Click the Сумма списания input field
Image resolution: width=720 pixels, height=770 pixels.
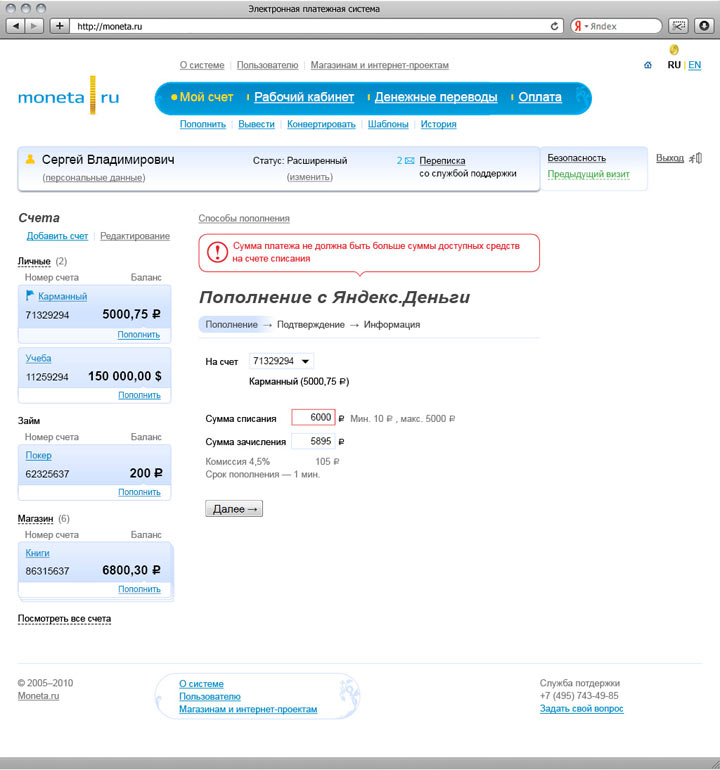[312, 418]
